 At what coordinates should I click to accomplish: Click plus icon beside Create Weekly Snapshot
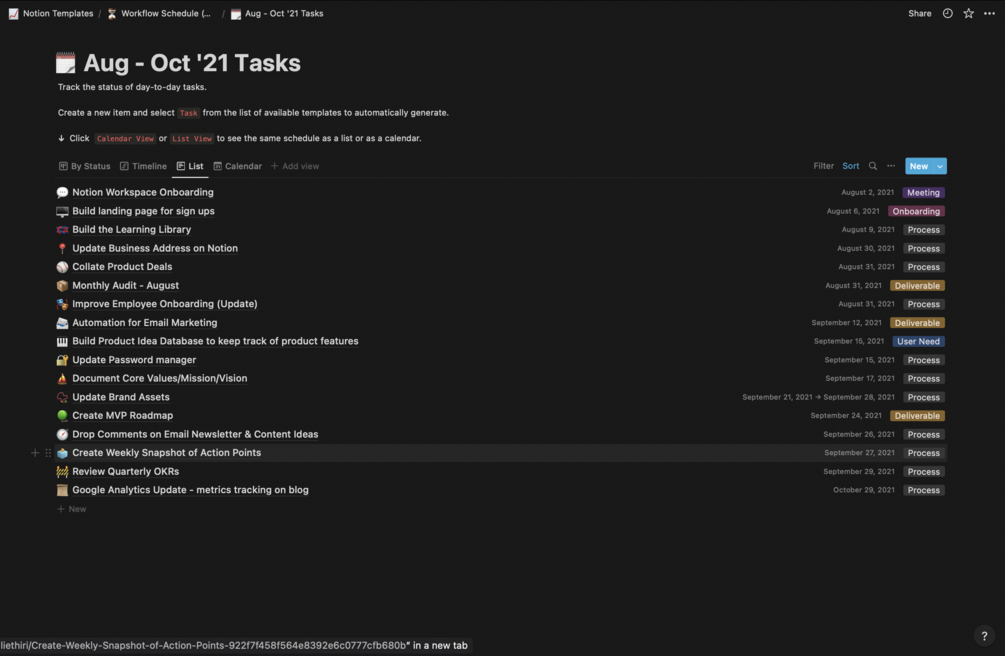35,453
